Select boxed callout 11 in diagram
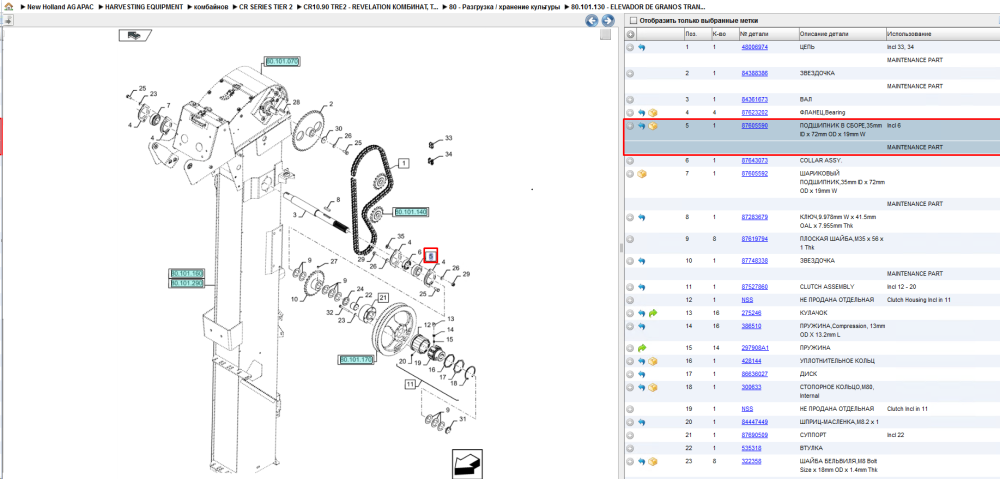This screenshot has width=1000, height=479. click(410, 384)
